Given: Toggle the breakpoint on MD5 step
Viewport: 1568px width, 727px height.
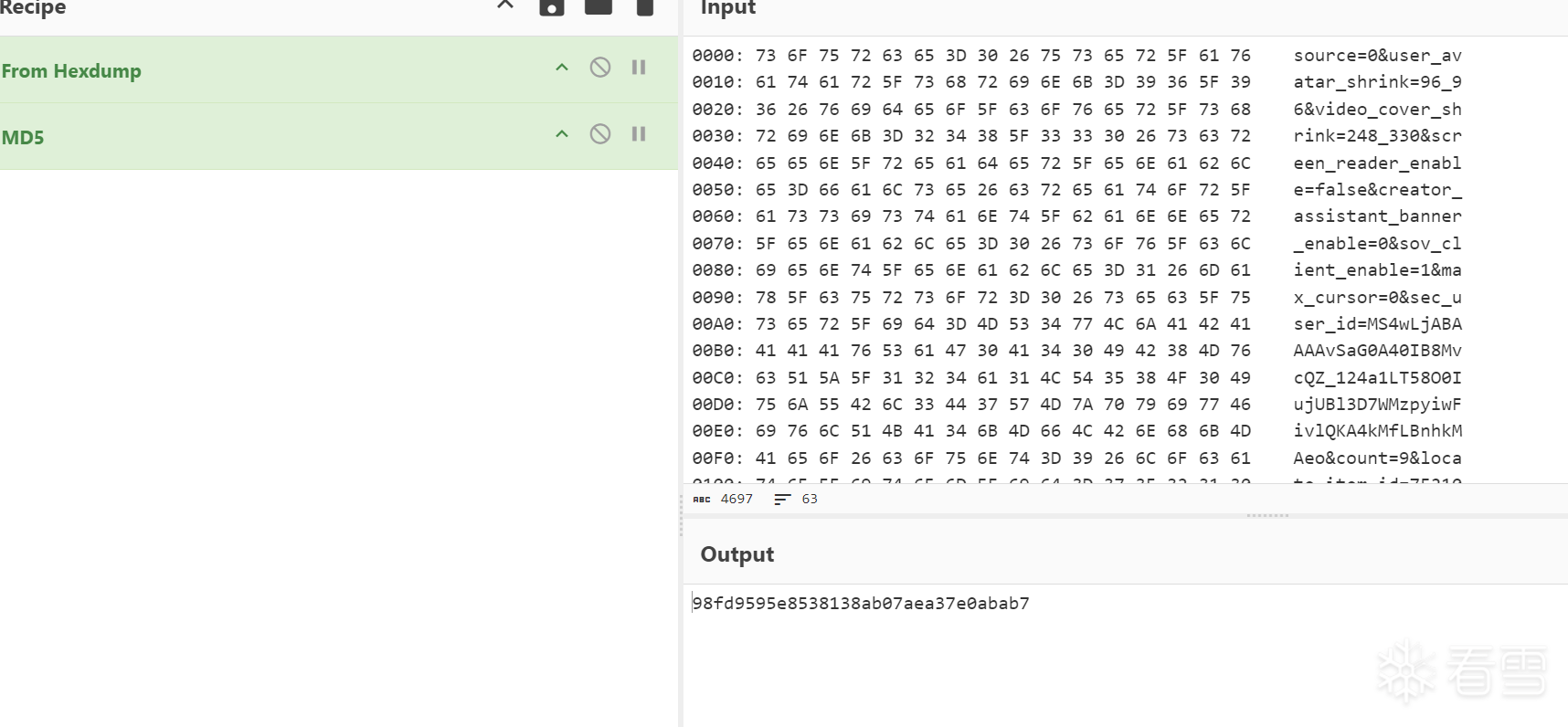Looking at the screenshot, I should (639, 134).
